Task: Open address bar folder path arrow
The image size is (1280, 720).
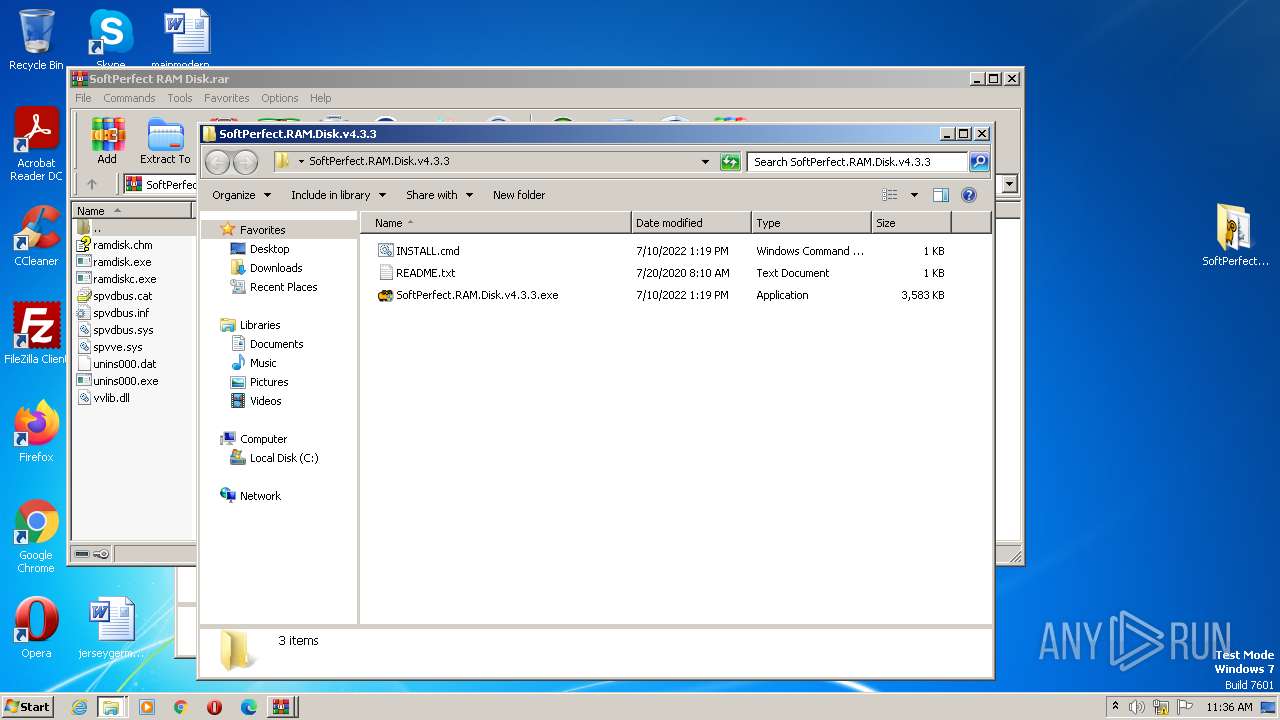Action: 301,162
